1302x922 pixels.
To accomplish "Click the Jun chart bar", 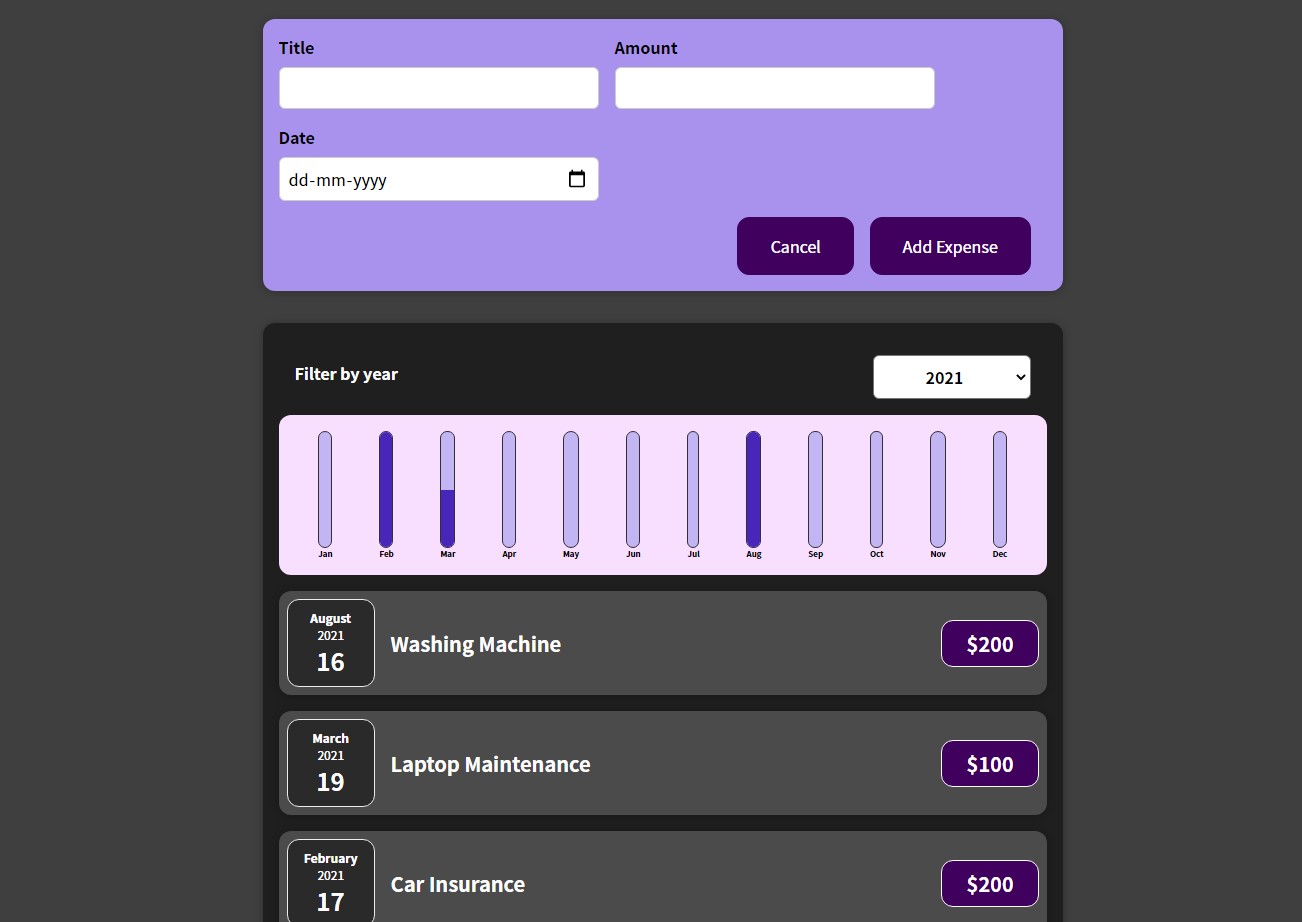I will [633, 489].
